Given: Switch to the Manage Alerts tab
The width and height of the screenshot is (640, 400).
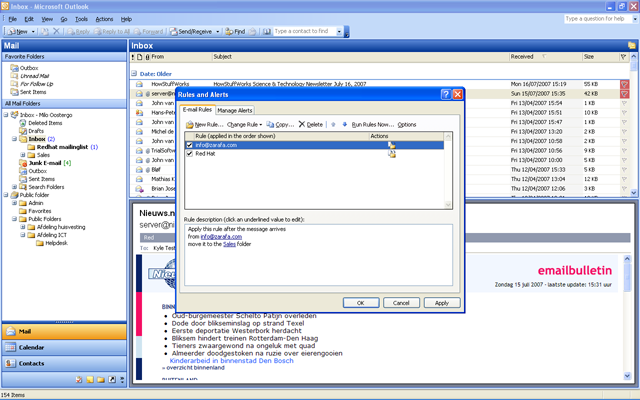Looking at the screenshot, I should coord(235,110).
